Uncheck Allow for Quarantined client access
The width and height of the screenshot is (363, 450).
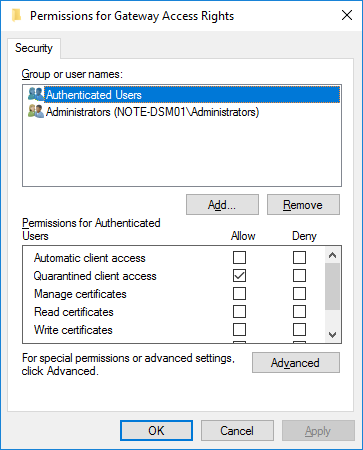239,276
